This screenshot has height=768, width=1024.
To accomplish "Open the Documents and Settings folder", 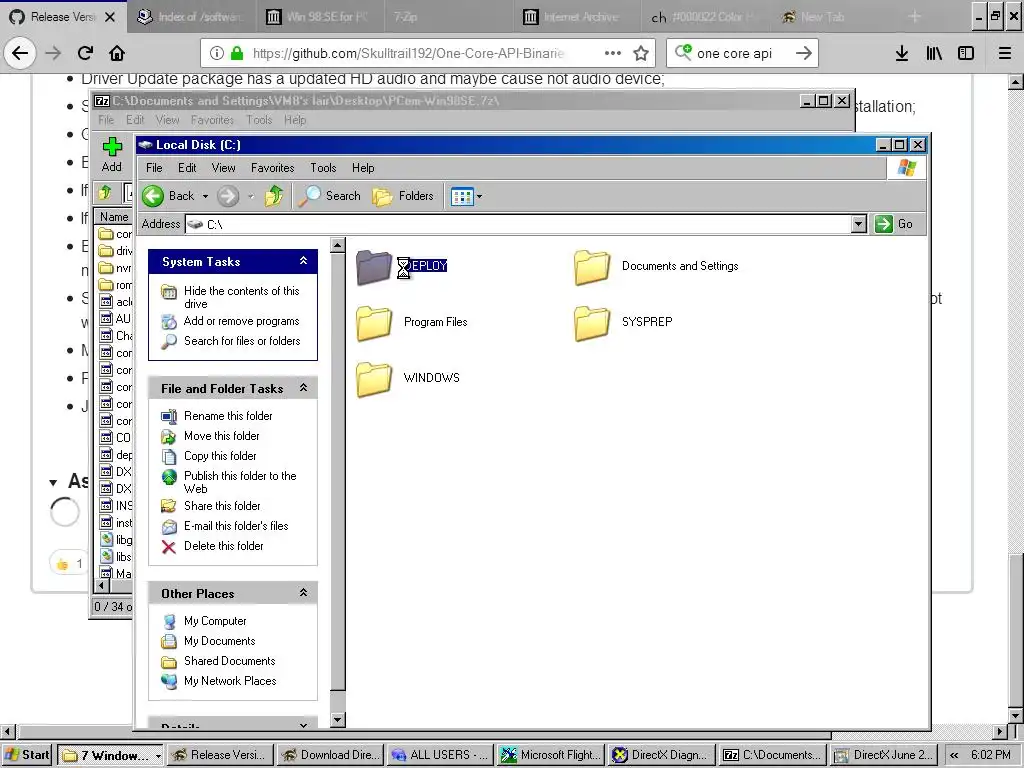I will pos(656,266).
